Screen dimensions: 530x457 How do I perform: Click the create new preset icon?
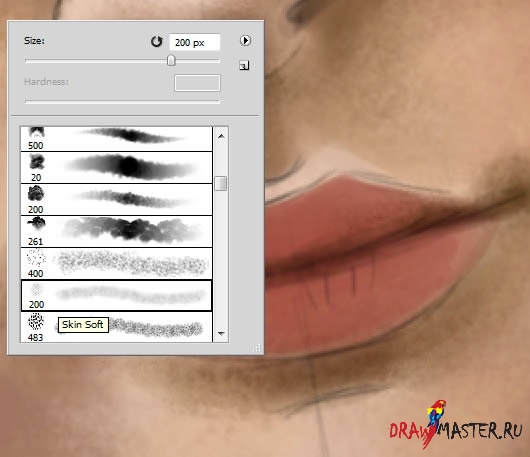244,65
